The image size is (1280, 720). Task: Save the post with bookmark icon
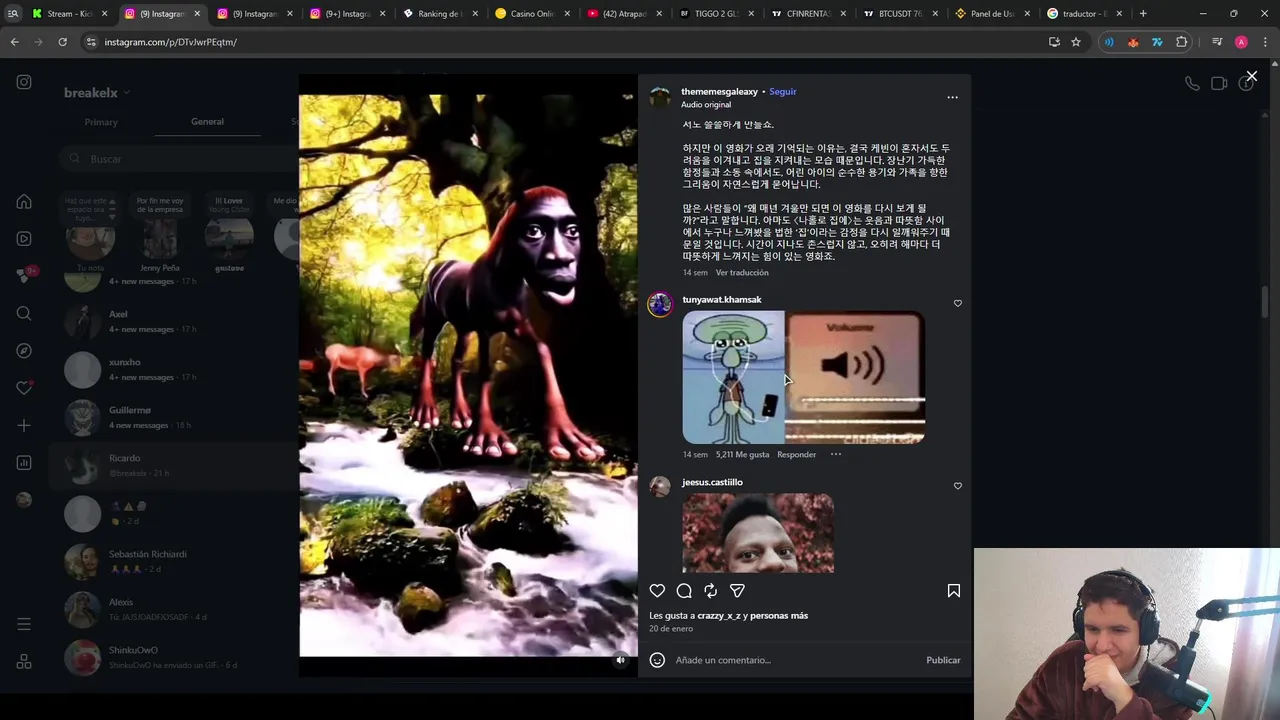coord(953,591)
